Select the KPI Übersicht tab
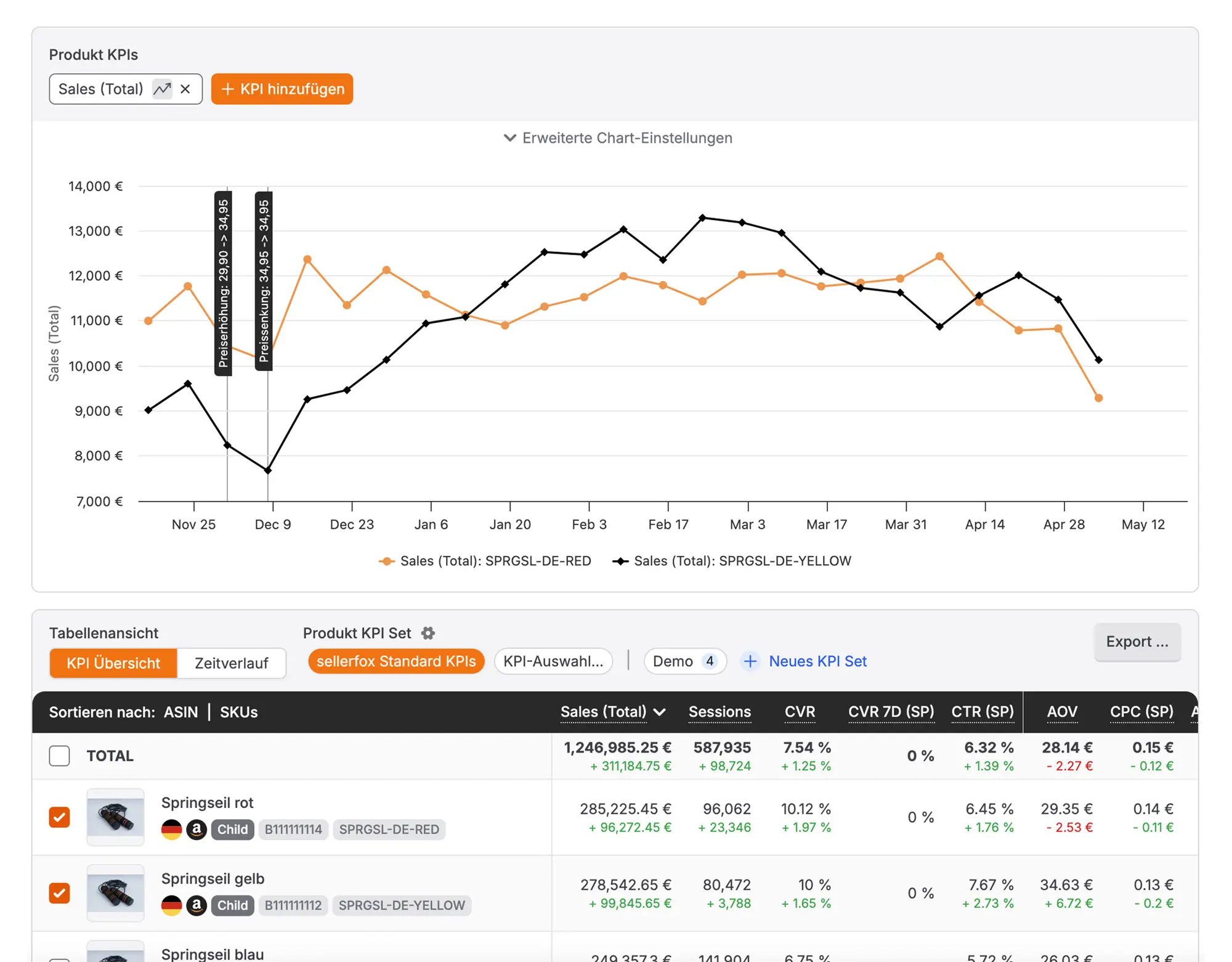 [113, 663]
